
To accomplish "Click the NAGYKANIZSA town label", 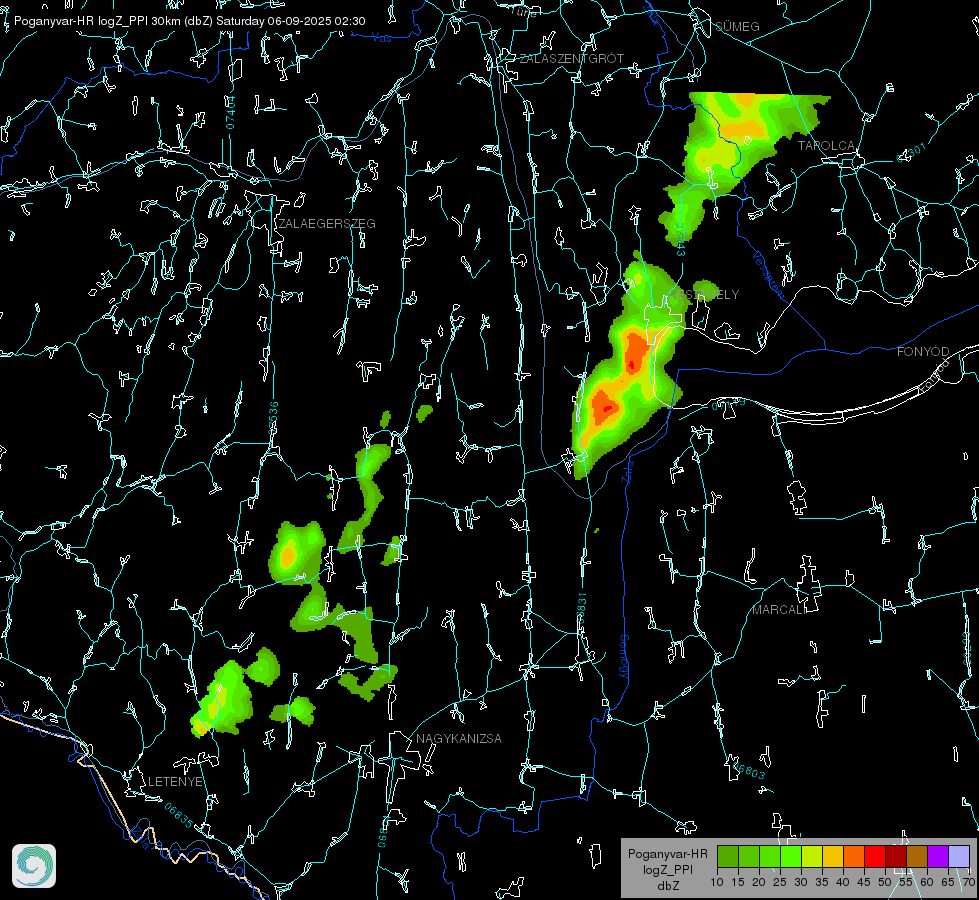I will click(459, 739).
